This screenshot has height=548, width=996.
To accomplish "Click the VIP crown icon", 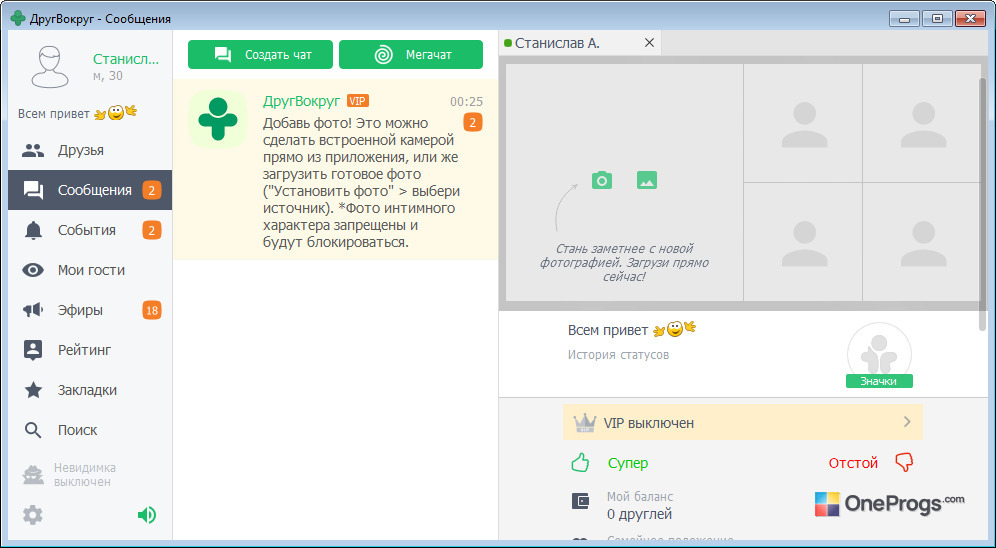I will pyautogui.click(x=583, y=422).
